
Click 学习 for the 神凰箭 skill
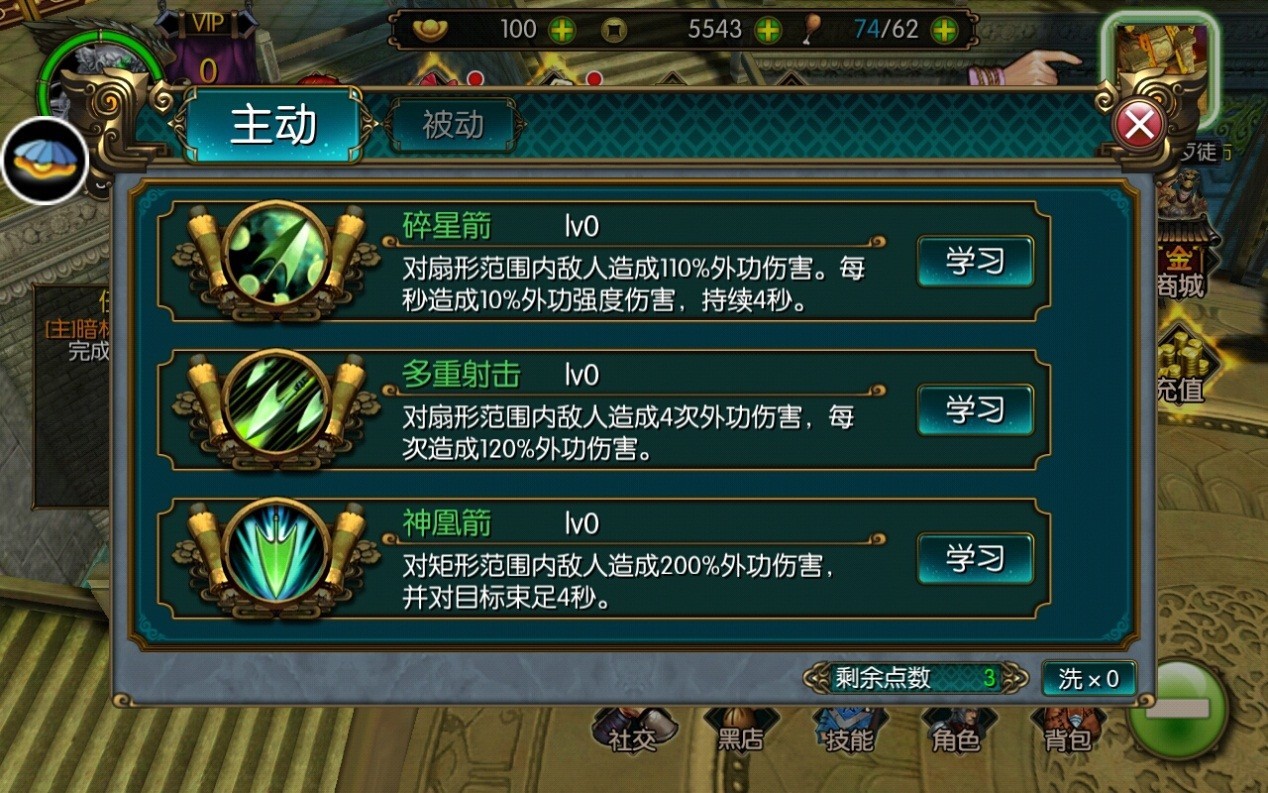(975, 557)
